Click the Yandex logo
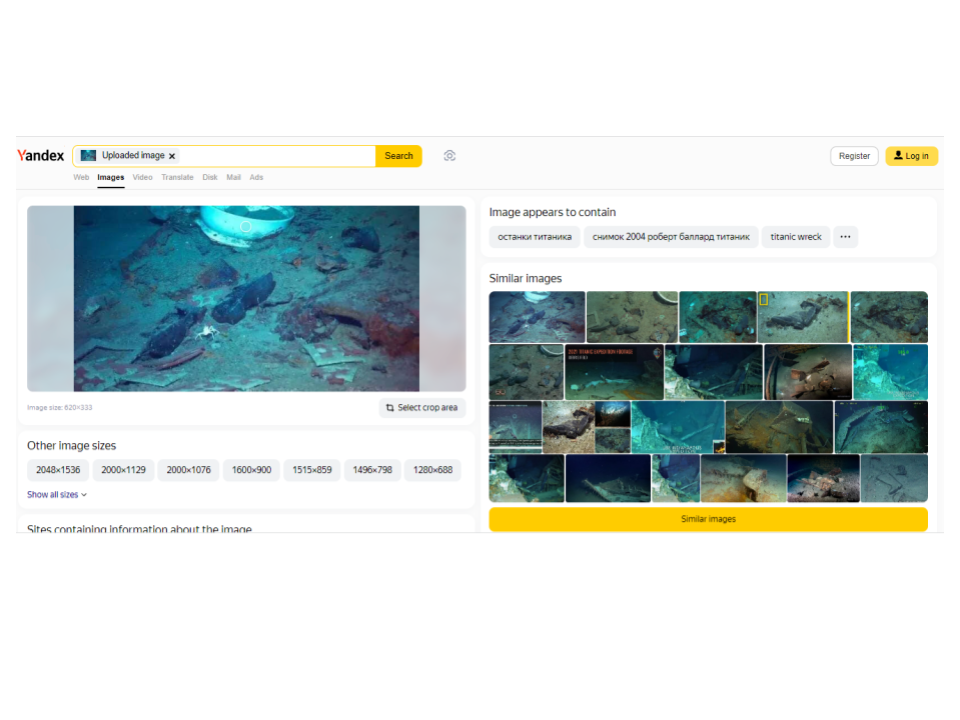This screenshot has height=720, width=960. coord(41,156)
